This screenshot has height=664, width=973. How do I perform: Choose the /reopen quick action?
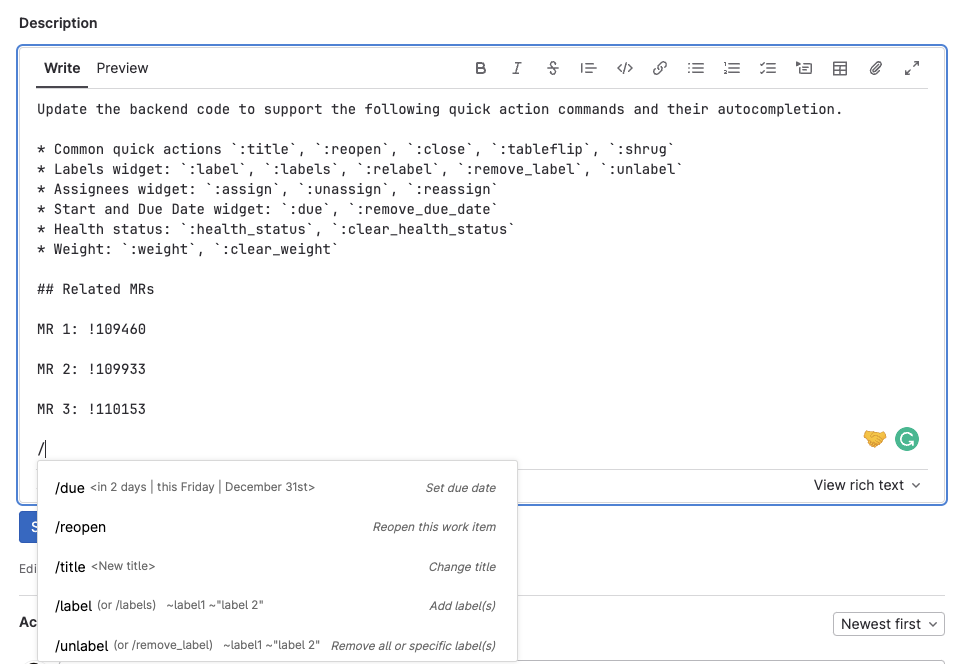point(276,527)
